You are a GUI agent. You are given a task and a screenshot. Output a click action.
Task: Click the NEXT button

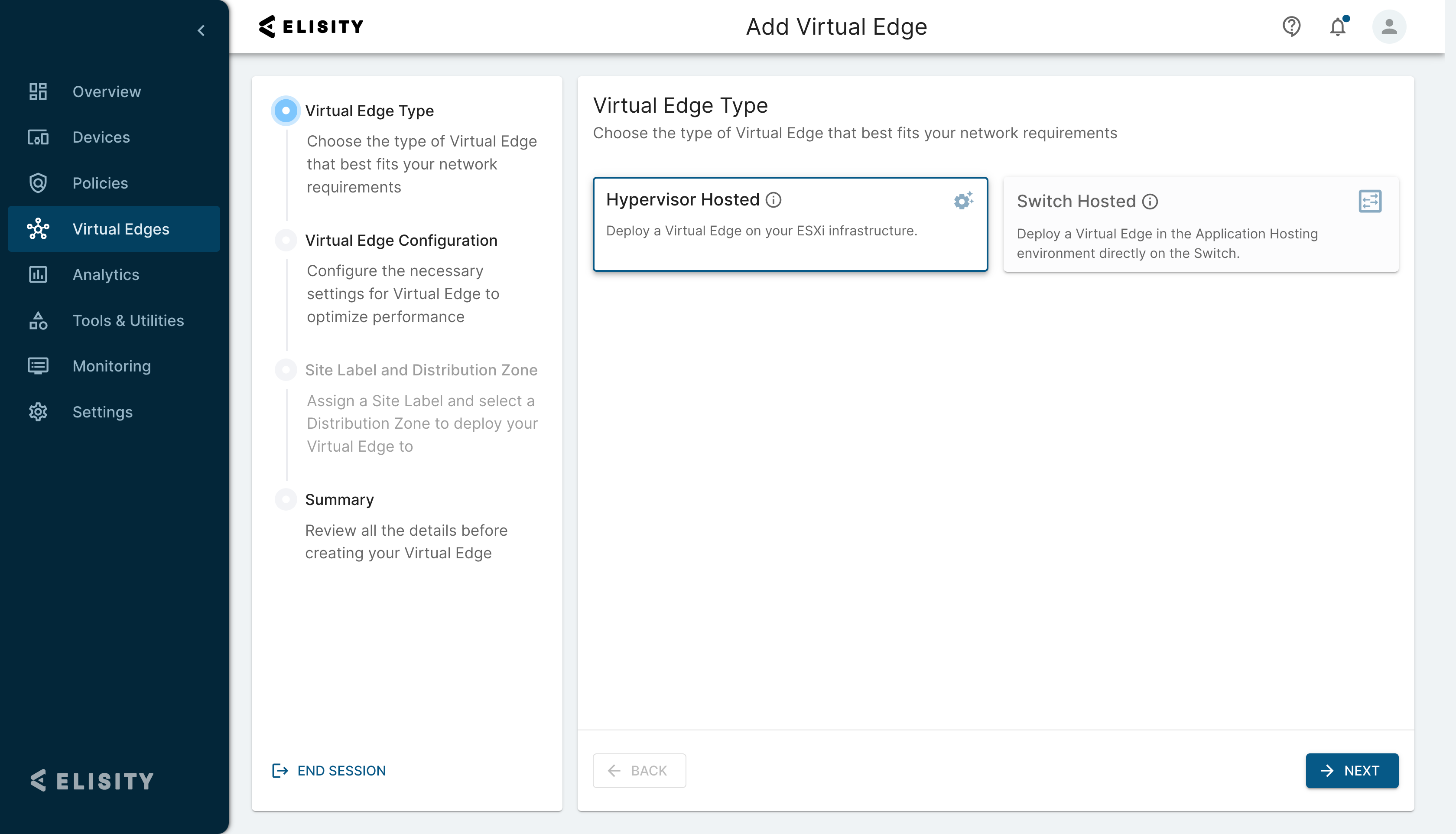1352,770
